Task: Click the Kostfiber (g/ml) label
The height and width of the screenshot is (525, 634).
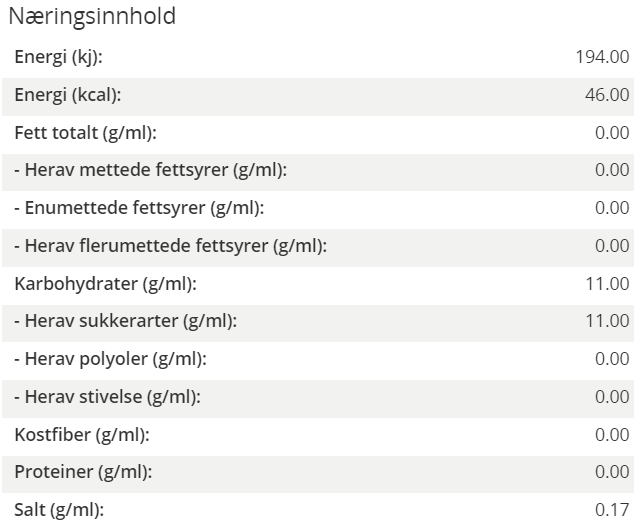Action: (x=81, y=435)
